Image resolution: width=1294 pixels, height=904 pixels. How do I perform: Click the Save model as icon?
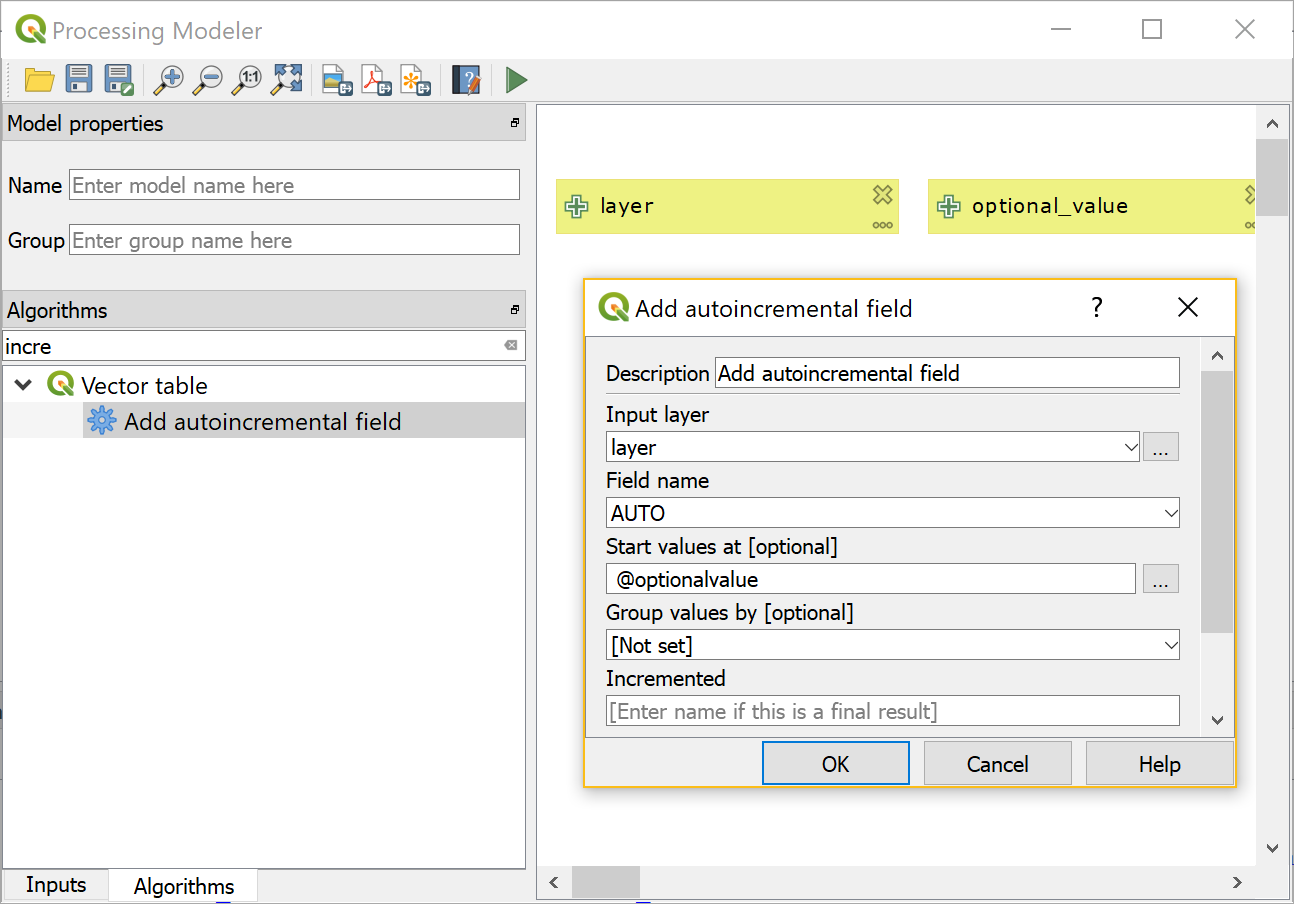pyautogui.click(x=119, y=80)
